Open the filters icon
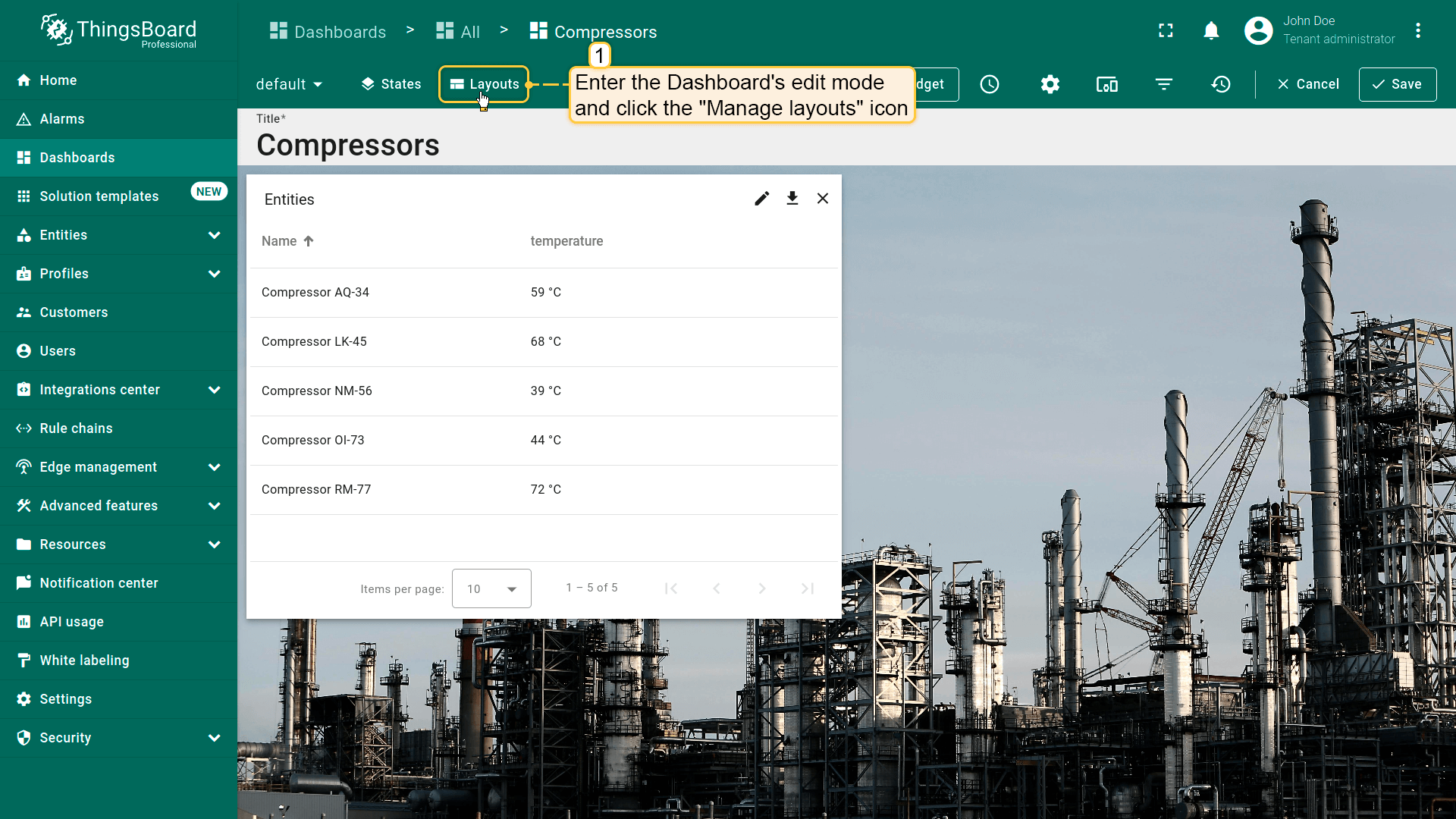 [1164, 84]
